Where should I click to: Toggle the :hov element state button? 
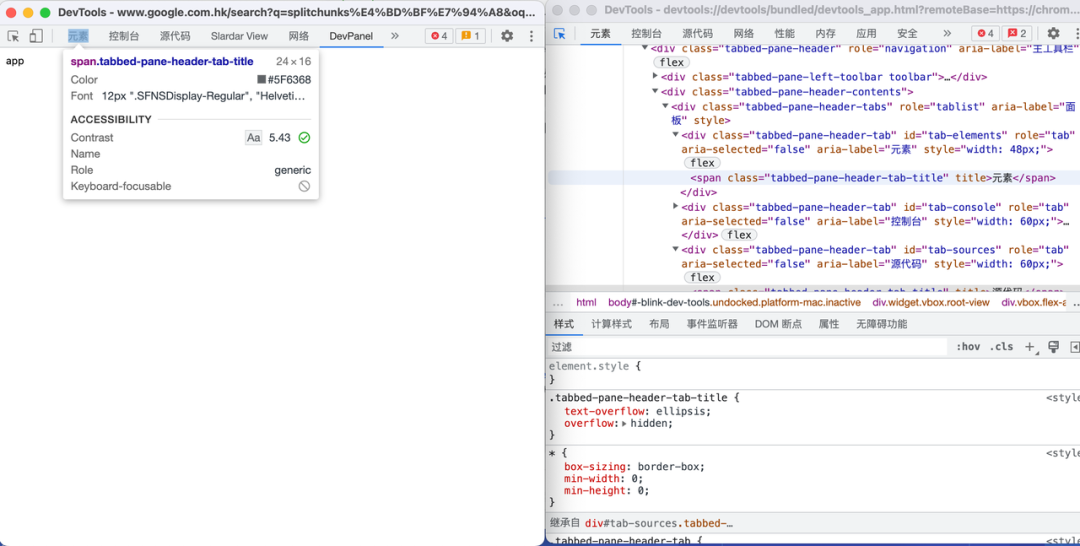(968, 347)
